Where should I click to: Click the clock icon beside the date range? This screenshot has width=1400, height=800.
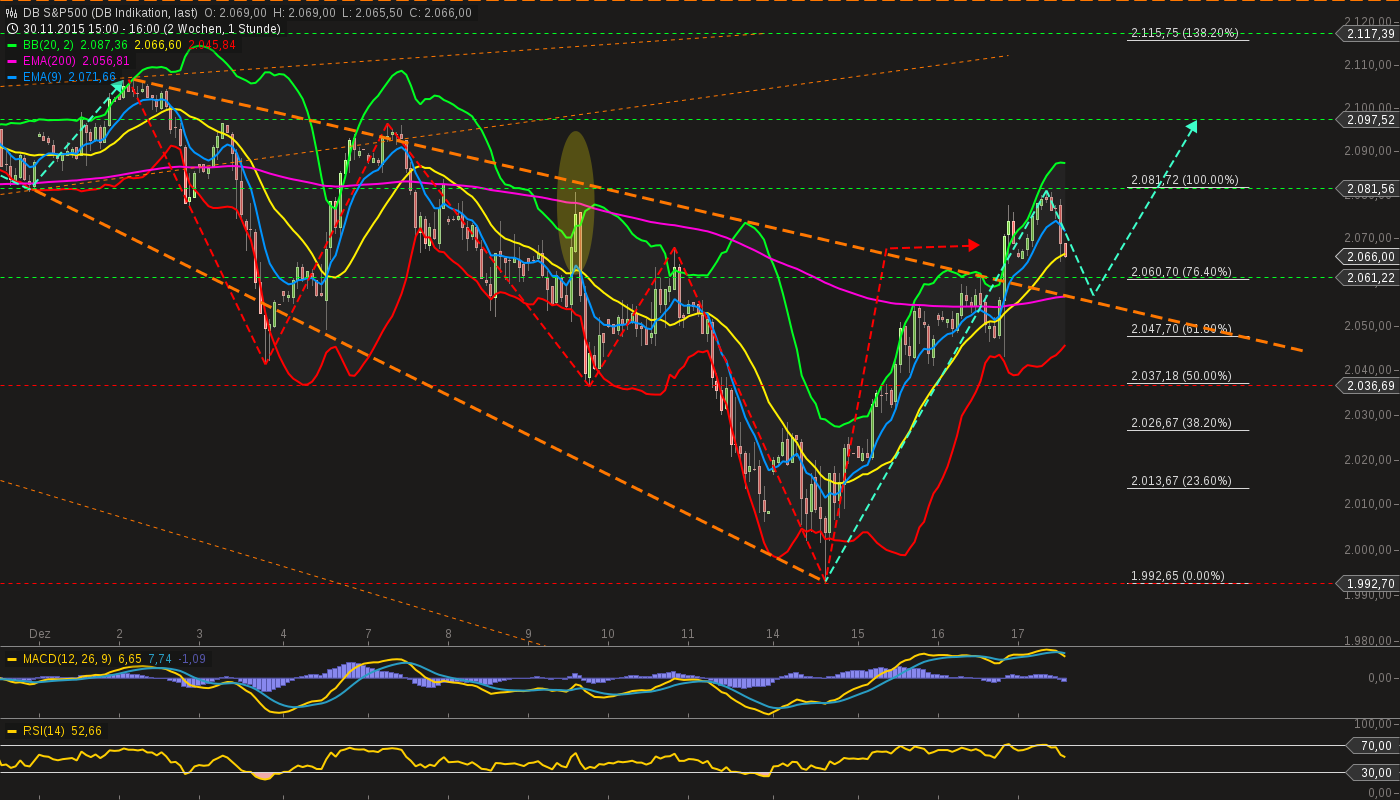(x=12, y=29)
